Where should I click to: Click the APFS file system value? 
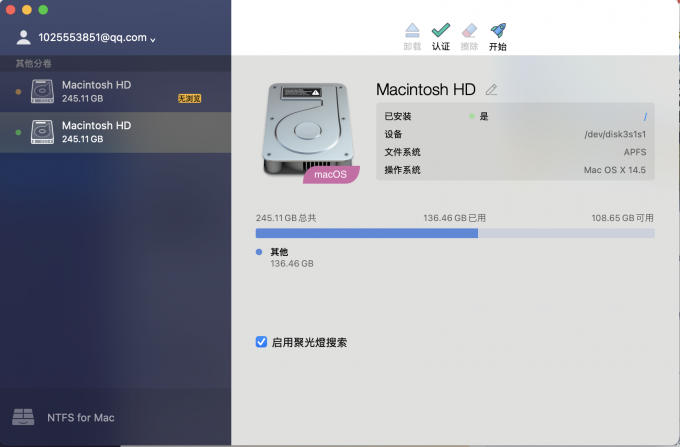[x=635, y=152]
